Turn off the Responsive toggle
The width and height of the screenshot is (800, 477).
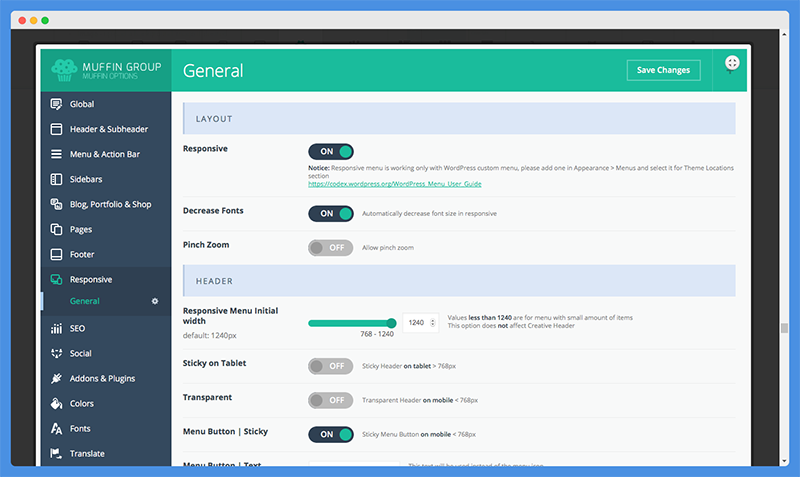pos(331,152)
